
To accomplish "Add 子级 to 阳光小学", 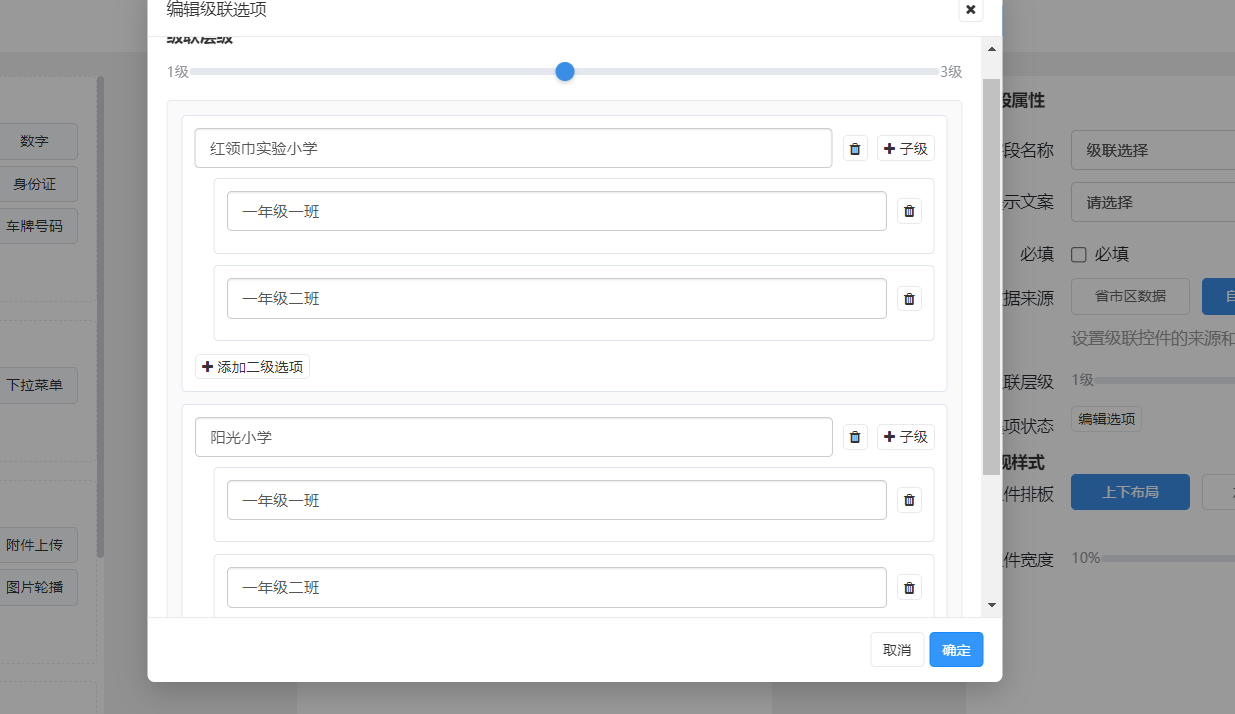I will coord(906,437).
